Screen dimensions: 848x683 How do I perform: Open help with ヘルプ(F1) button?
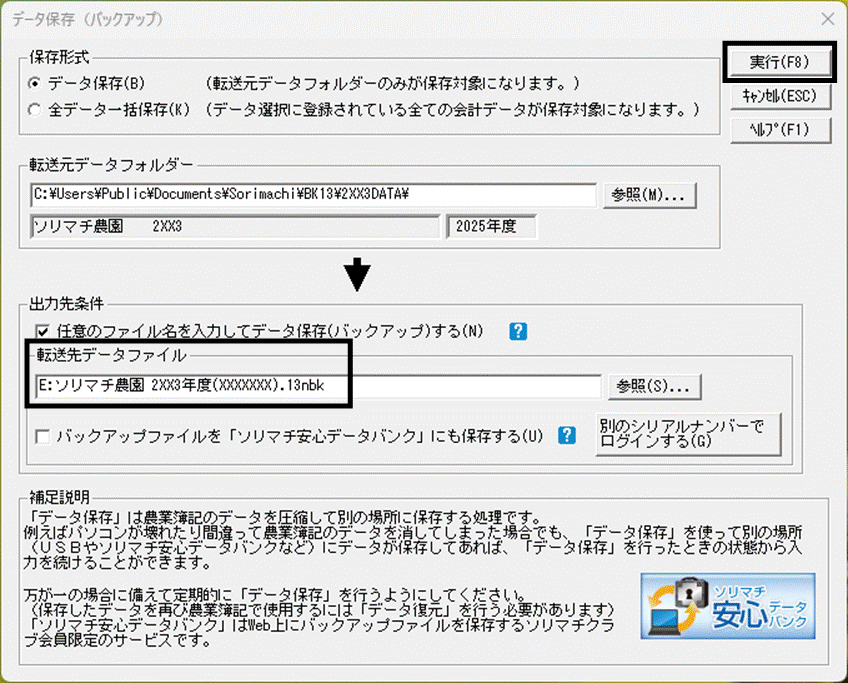coord(780,130)
